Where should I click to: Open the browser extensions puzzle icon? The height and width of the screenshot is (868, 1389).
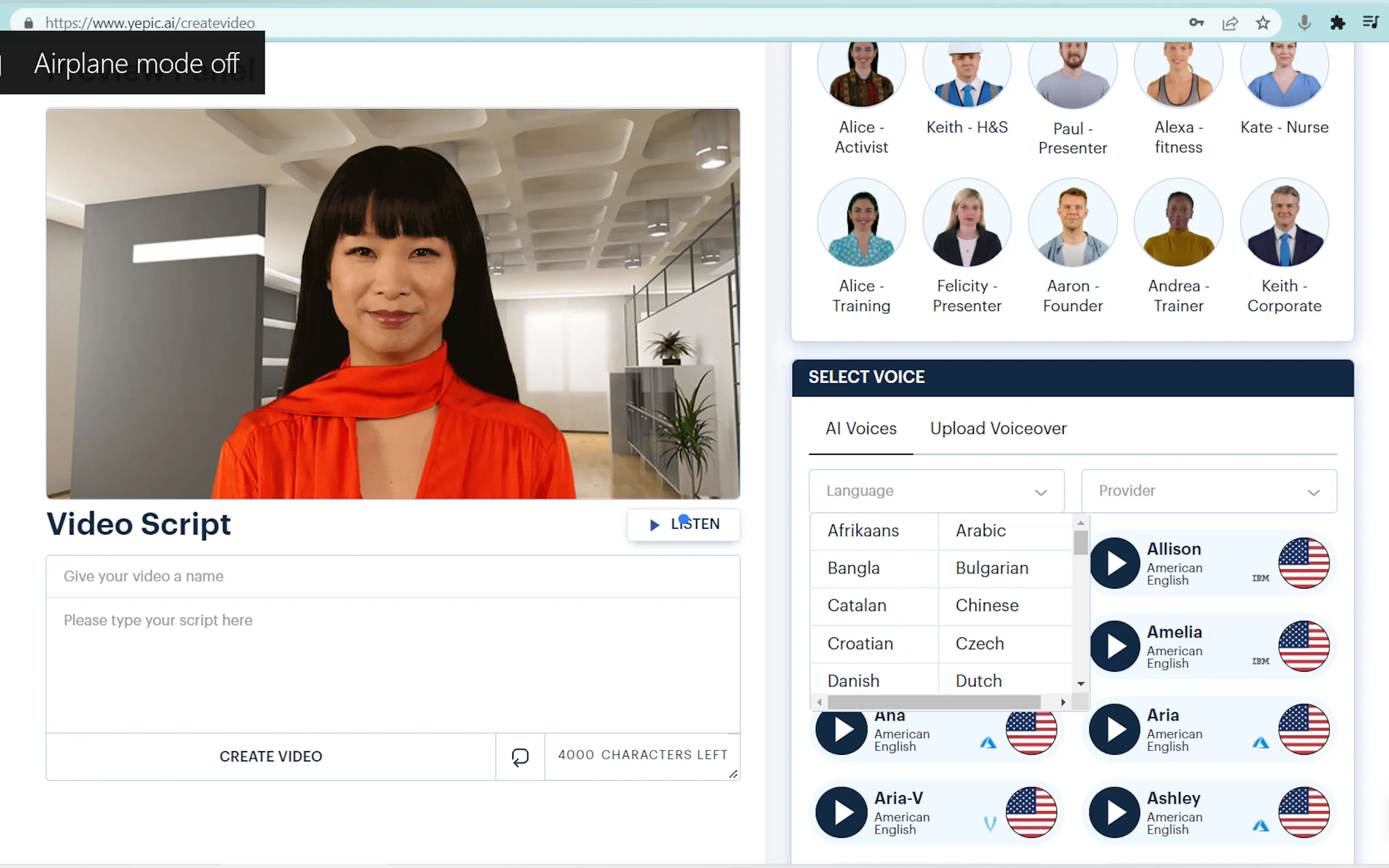[x=1337, y=23]
